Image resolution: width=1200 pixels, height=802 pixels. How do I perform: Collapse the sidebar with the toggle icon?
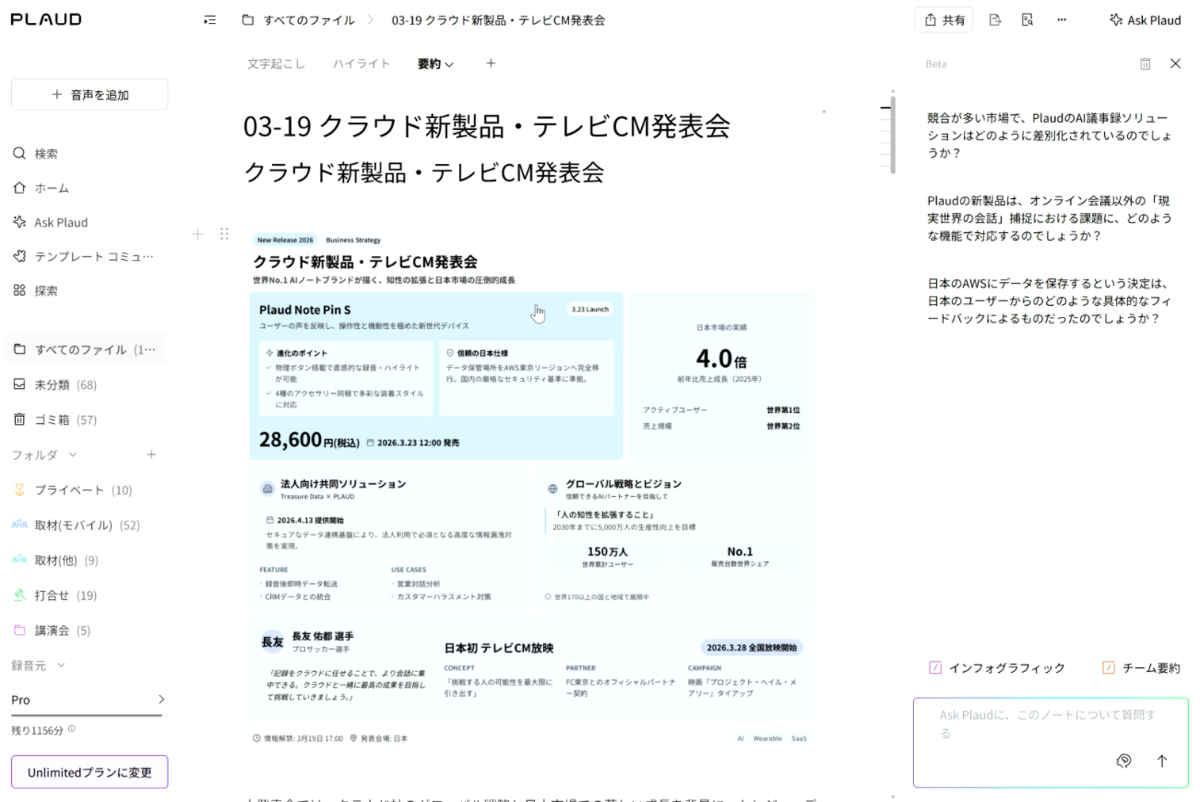point(209,19)
